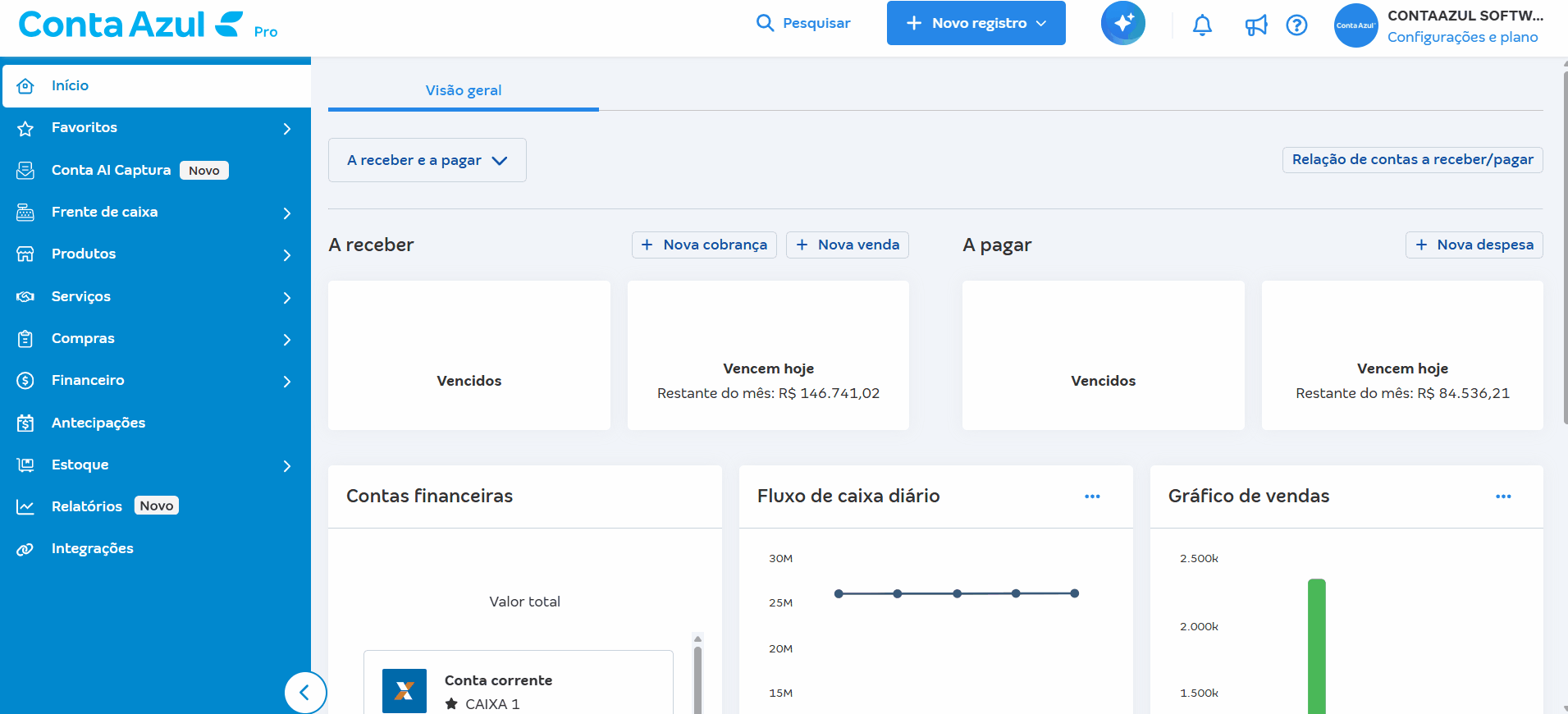Viewport: 1568px width, 714px height.
Task: Click the Antecipações calendar icon
Action: [25, 423]
